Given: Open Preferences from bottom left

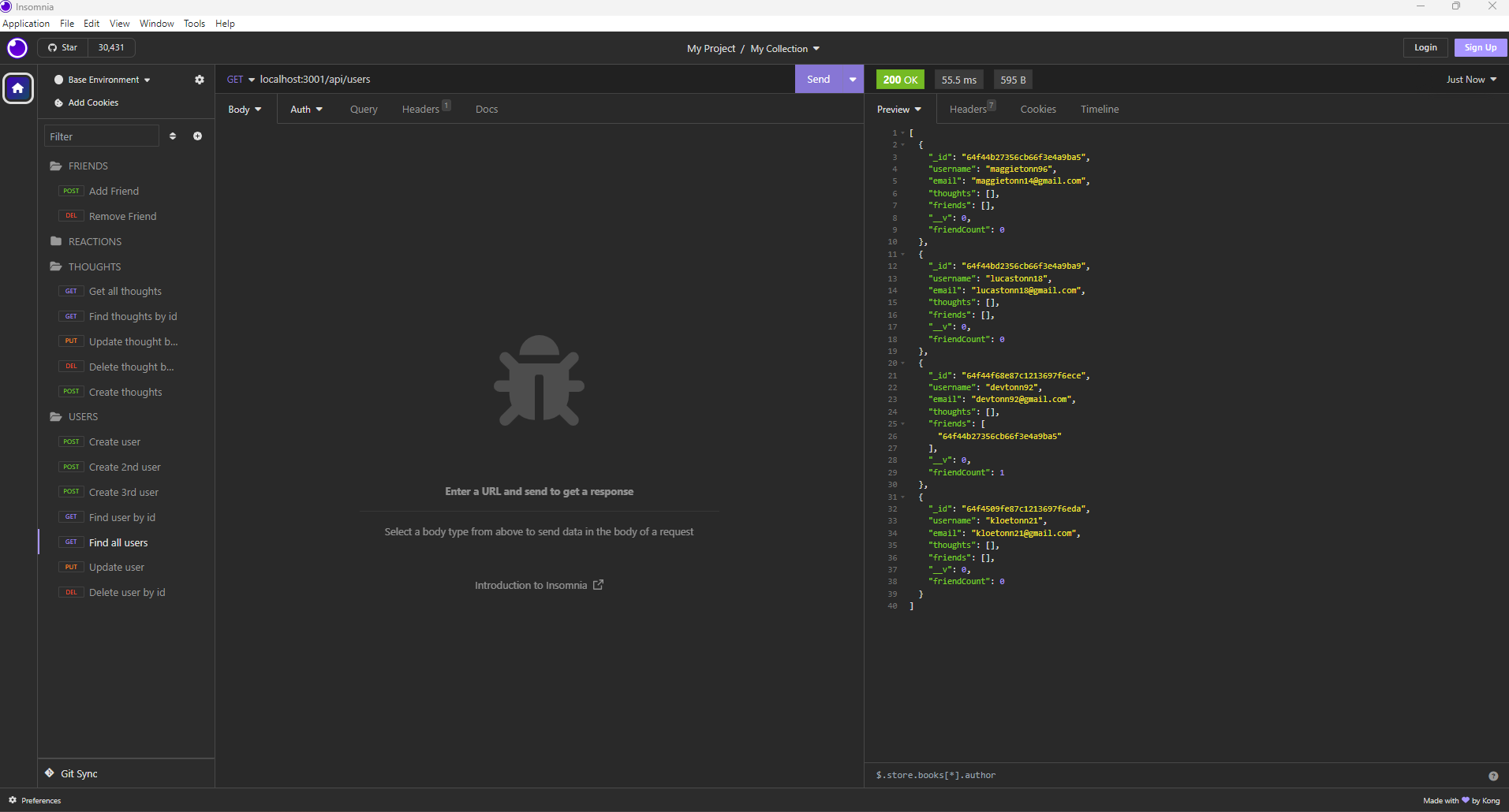Looking at the screenshot, I should [35, 800].
